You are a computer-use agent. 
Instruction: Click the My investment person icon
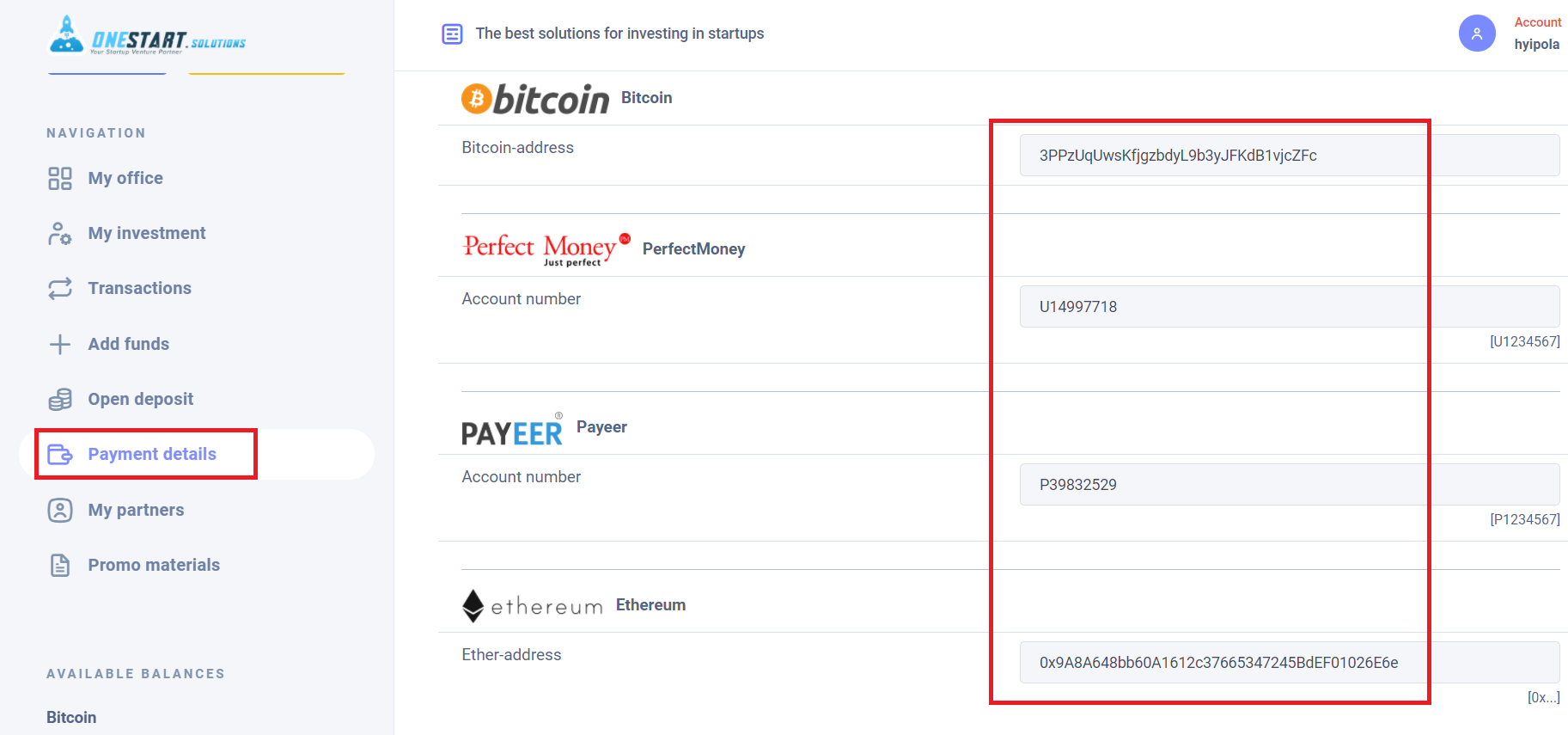click(x=60, y=233)
